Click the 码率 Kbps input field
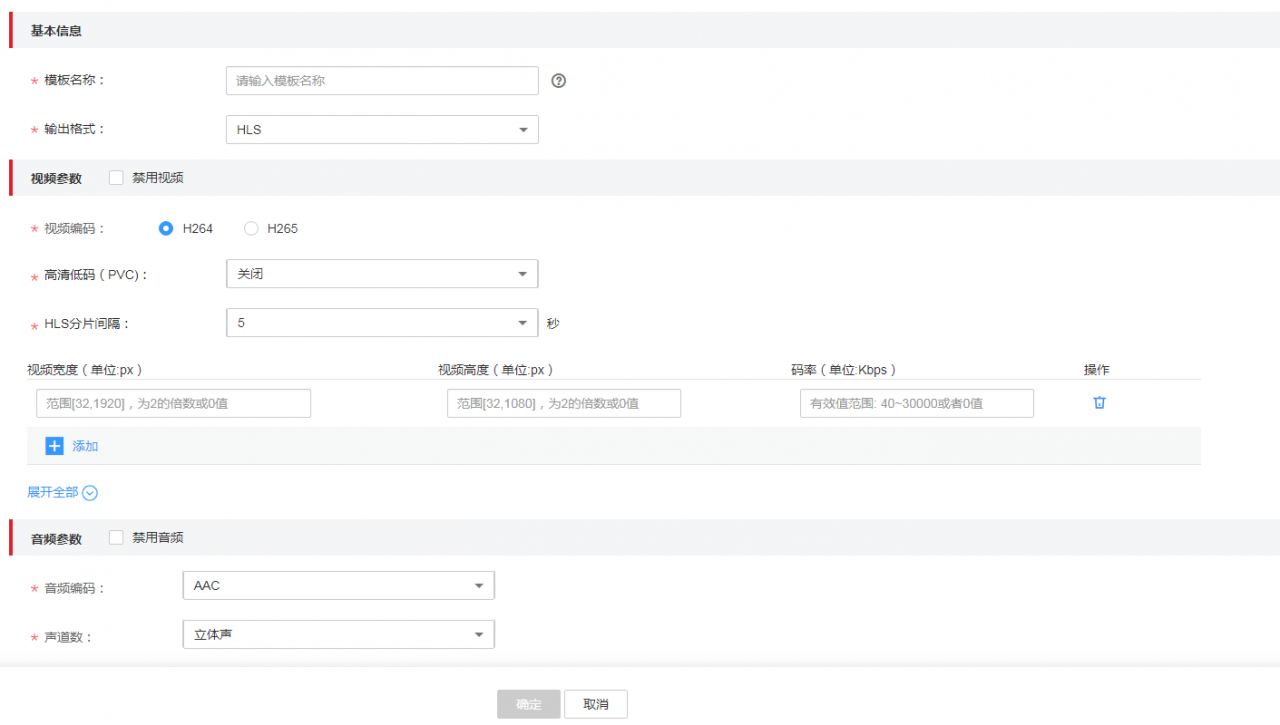 click(x=917, y=404)
